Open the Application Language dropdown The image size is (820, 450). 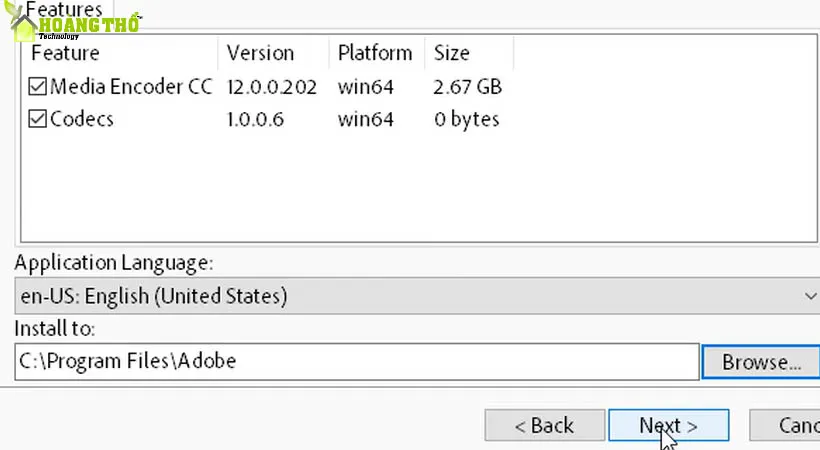coord(410,296)
